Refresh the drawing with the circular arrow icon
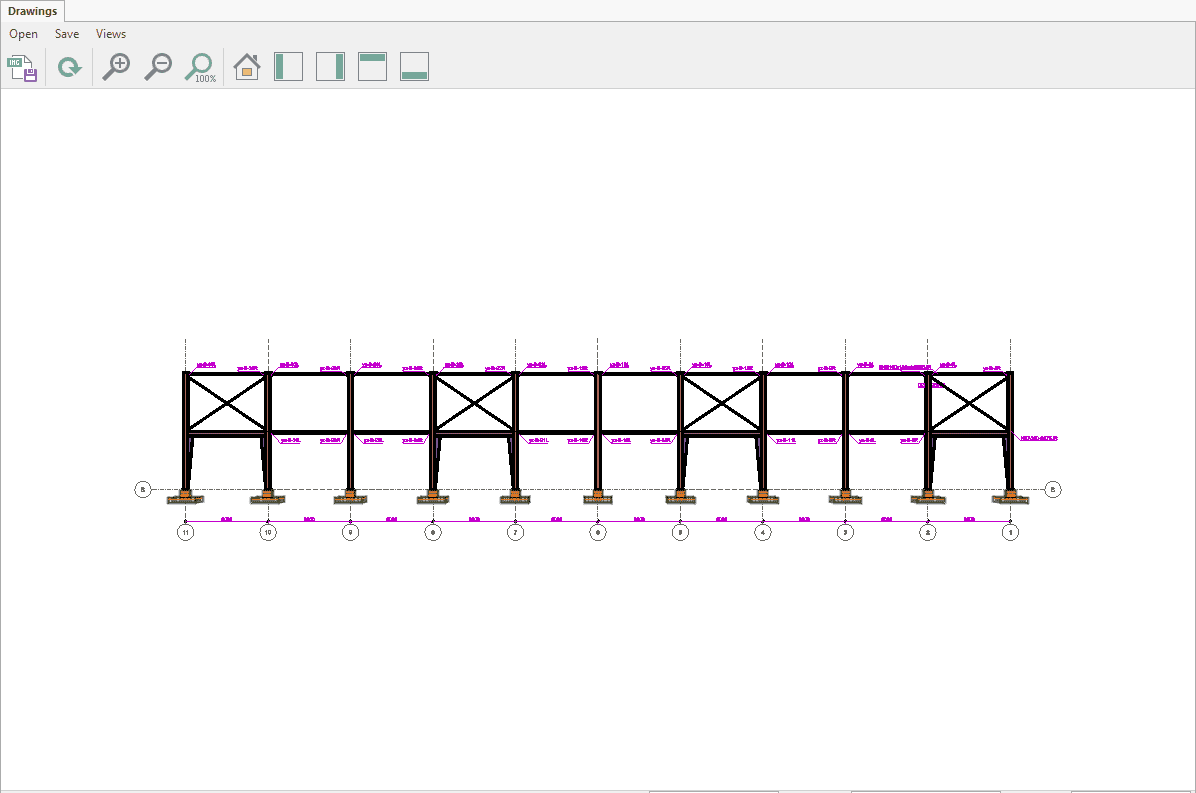 pyautogui.click(x=69, y=68)
